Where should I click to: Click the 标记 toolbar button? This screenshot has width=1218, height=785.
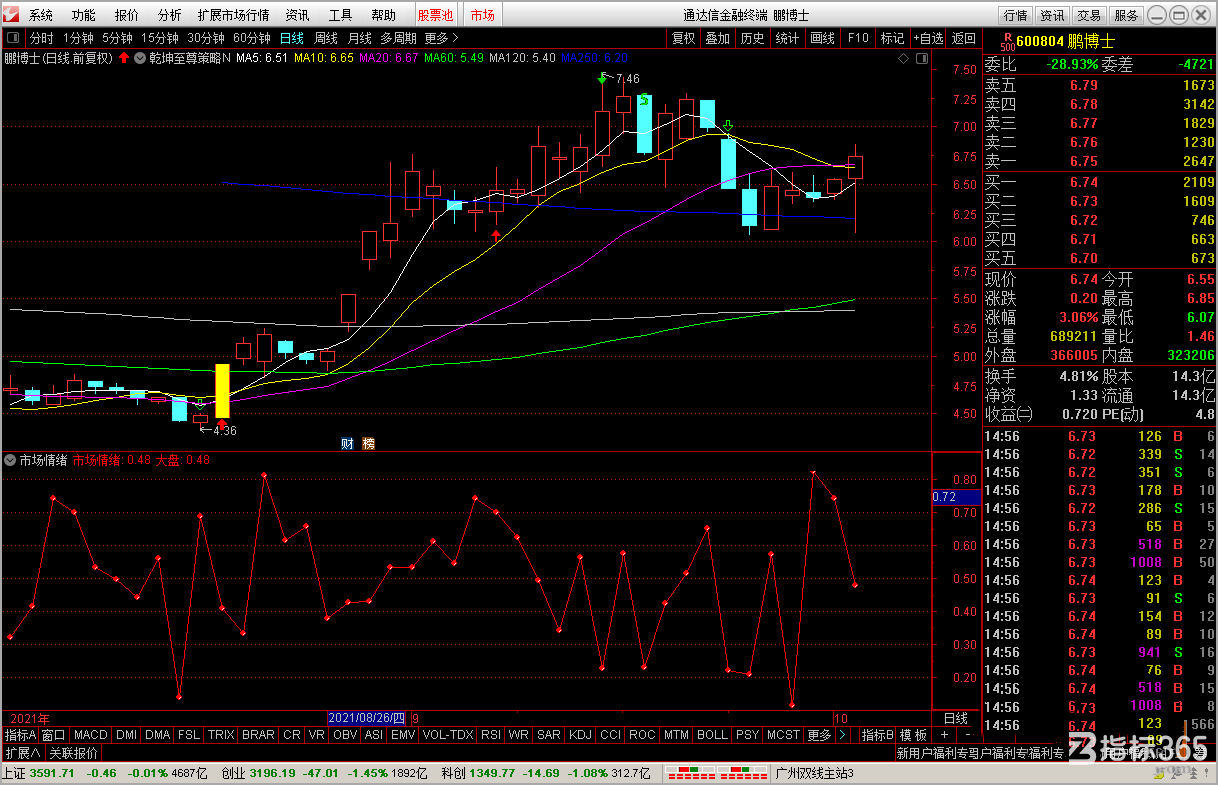[x=892, y=38]
